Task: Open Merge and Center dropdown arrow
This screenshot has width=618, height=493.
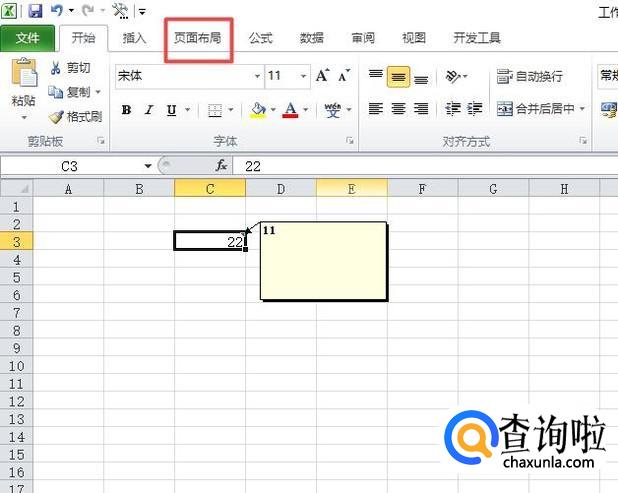Action: tap(582, 108)
